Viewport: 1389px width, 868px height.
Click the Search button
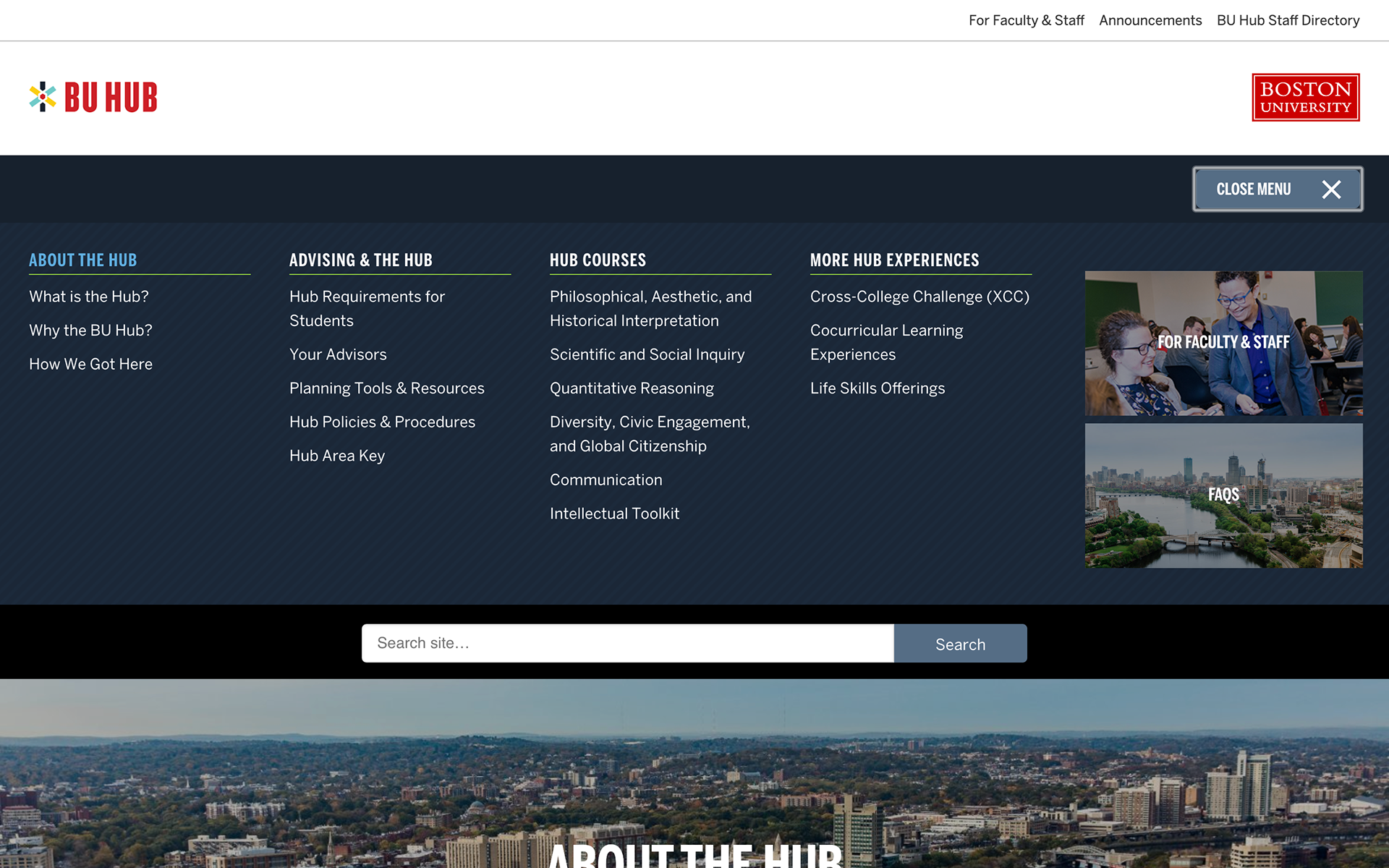[x=960, y=643]
